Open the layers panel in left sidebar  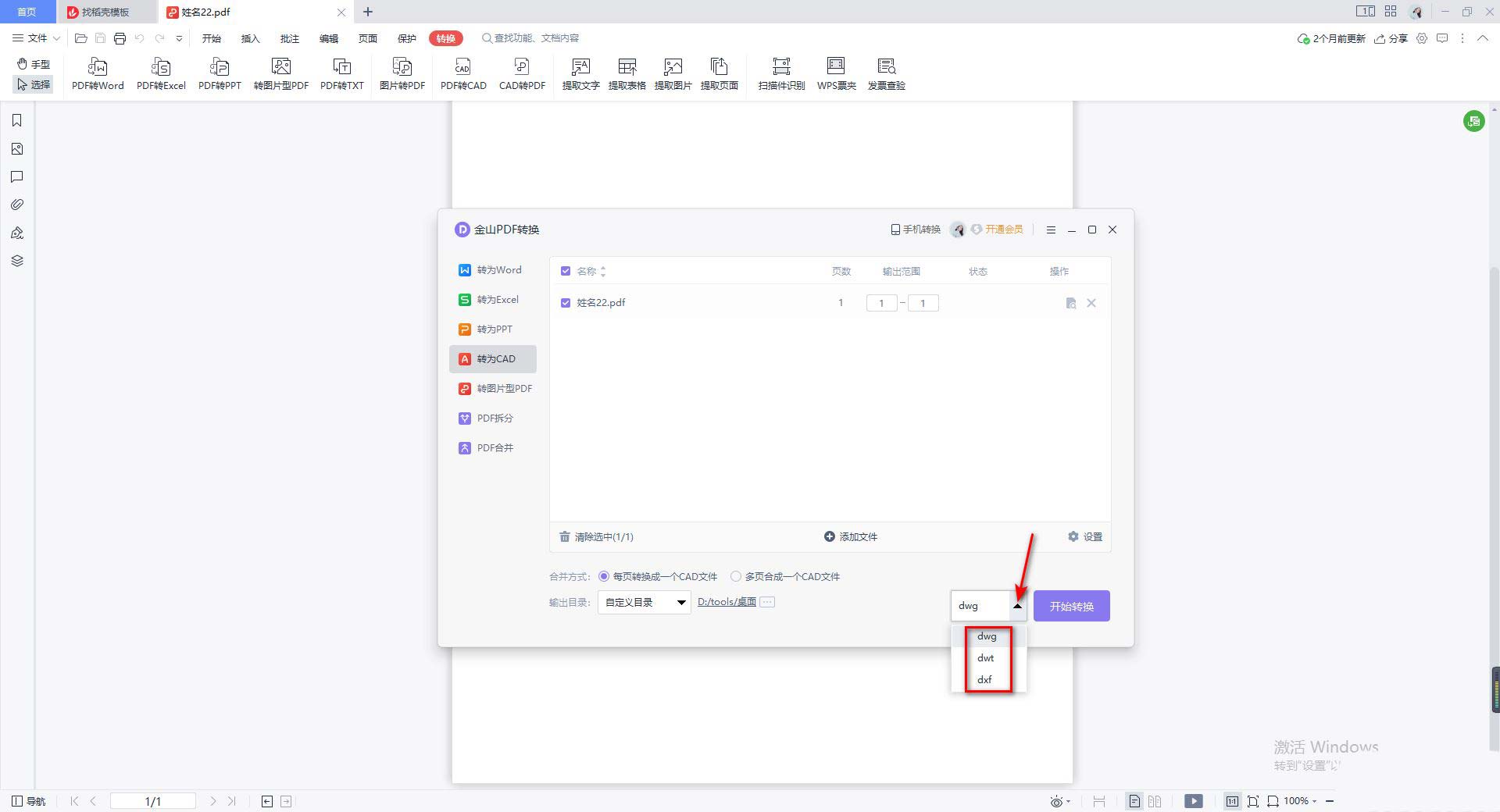click(16, 261)
